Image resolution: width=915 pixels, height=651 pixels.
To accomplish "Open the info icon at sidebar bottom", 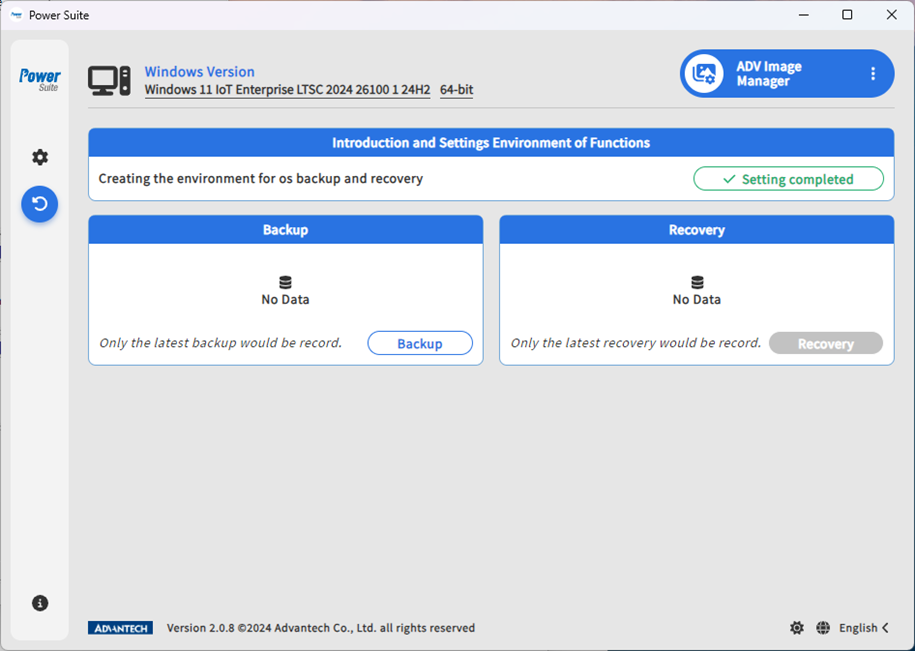I will (40, 603).
